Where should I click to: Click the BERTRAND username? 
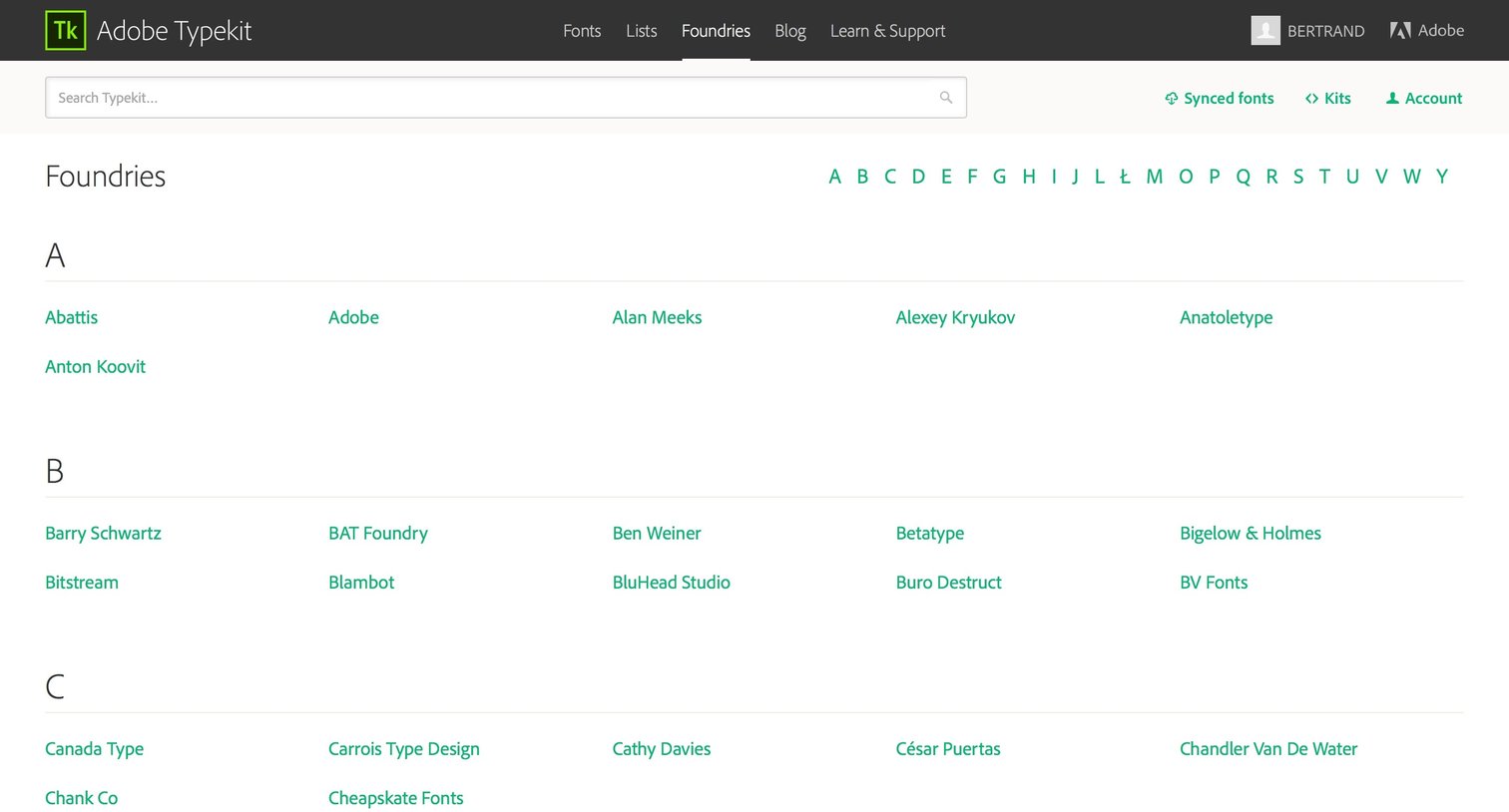coord(1325,31)
